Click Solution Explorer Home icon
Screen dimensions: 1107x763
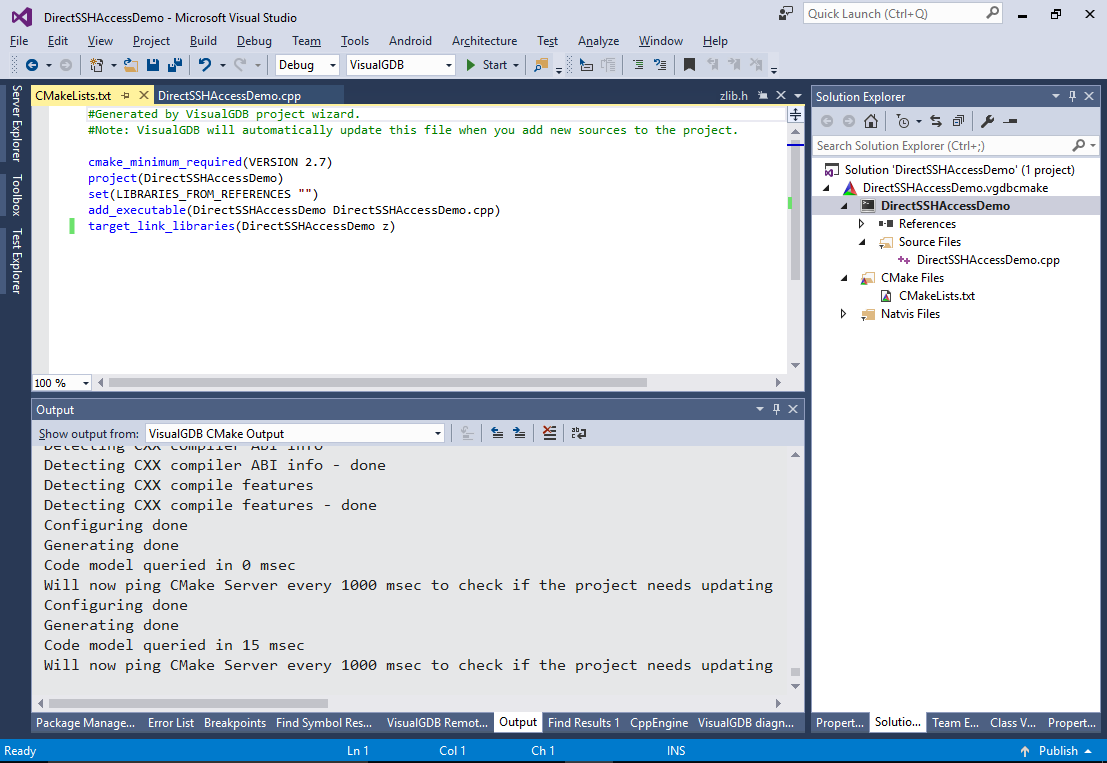[x=871, y=121]
